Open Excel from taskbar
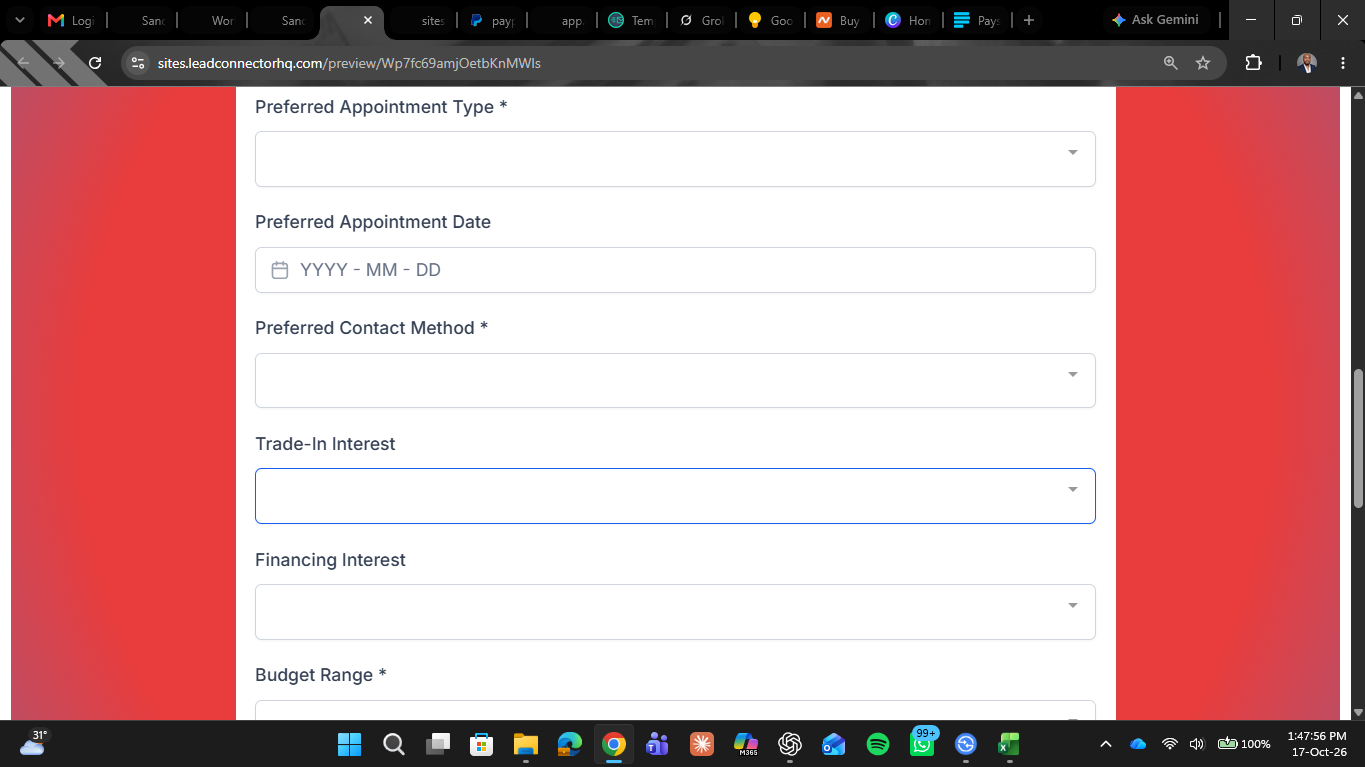The width and height of the screenshot is (1365, 767). point(1009,744)
